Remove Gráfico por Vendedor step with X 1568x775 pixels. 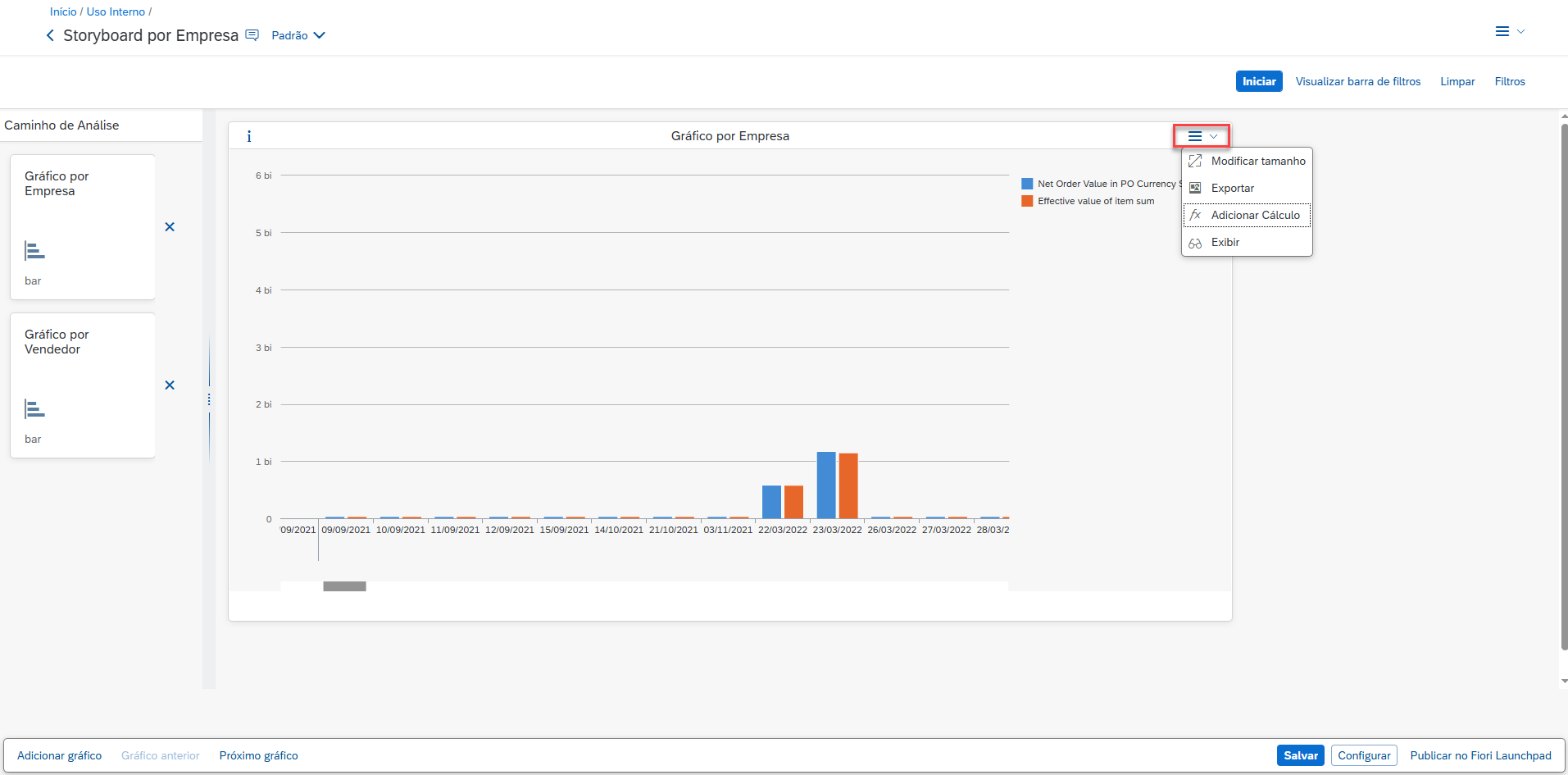tap(170, 385)
